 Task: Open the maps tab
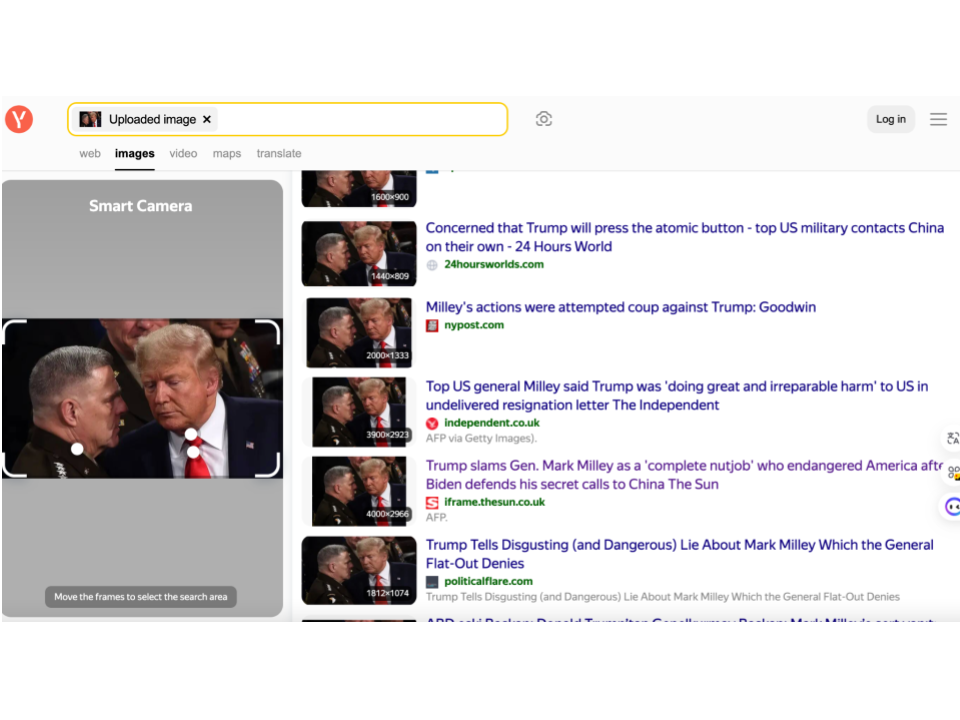tap(227, 153)
